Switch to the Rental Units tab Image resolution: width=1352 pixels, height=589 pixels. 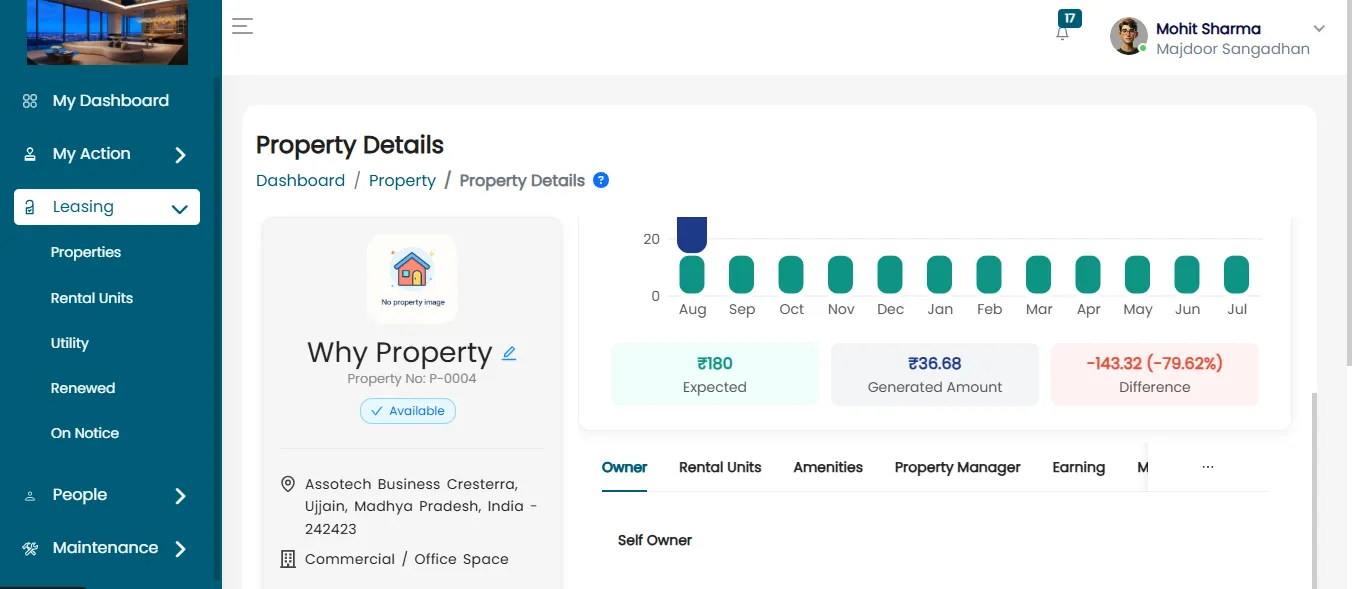click(x=720, y=467)
